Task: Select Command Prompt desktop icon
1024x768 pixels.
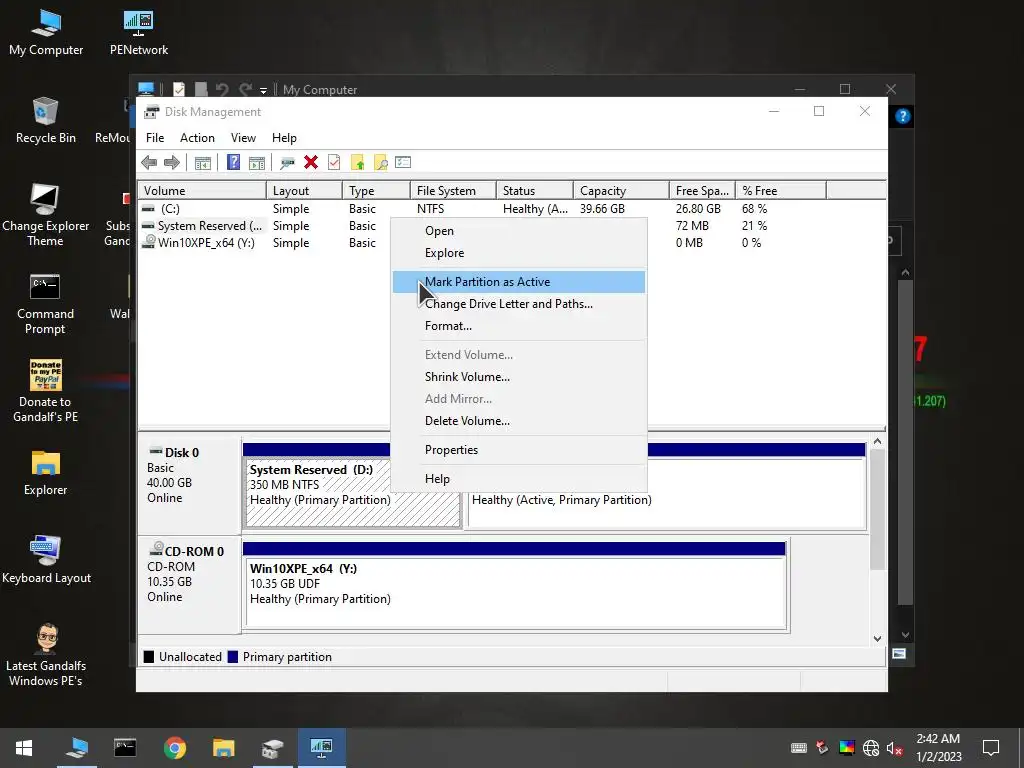Action: [45, 304]
